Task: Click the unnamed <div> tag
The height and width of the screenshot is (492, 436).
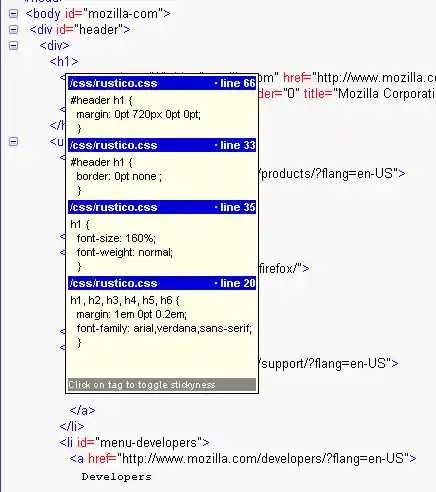Action: coord(54,45)
